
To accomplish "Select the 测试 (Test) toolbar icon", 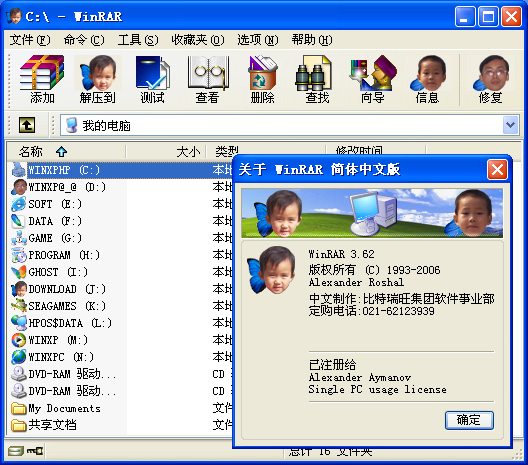I will [x=153, y=79].
